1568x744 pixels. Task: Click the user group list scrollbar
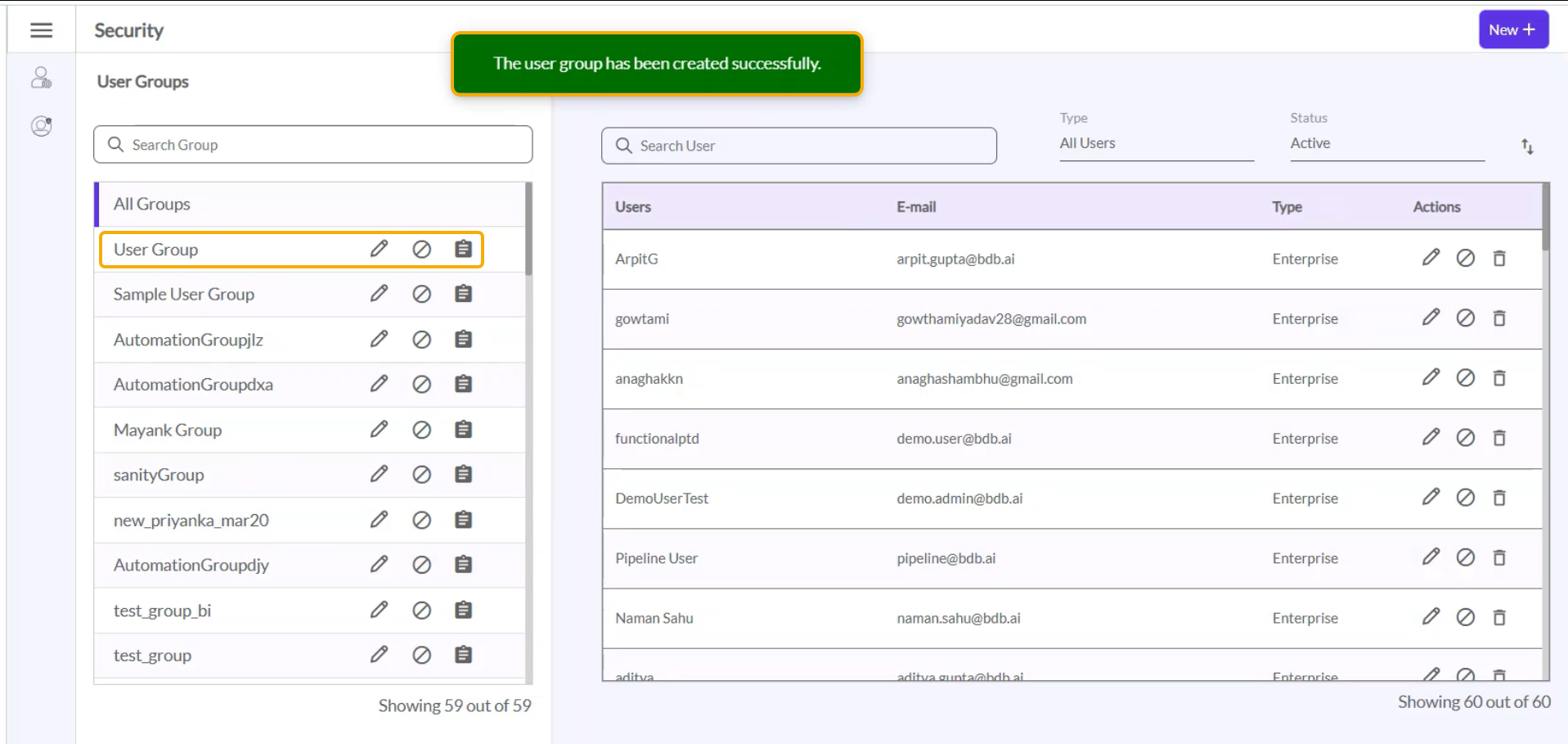528,231
